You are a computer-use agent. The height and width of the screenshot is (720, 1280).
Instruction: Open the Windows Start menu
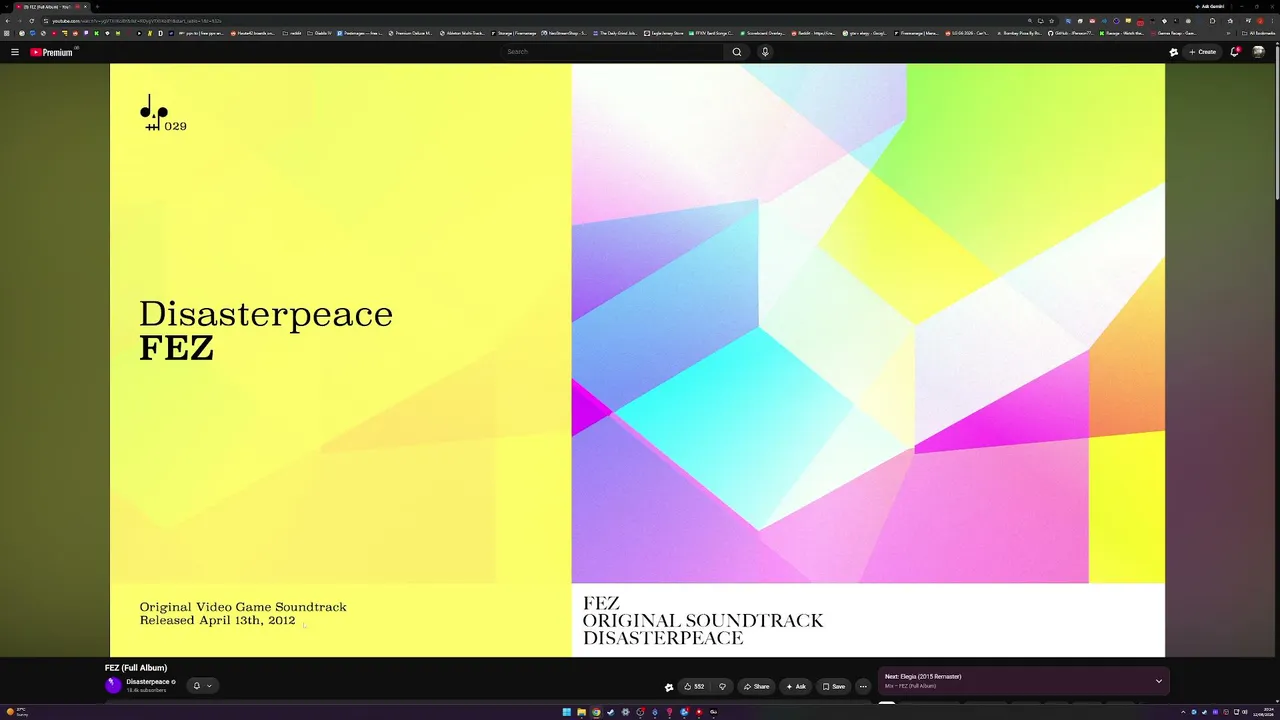[x=566, y=712]
